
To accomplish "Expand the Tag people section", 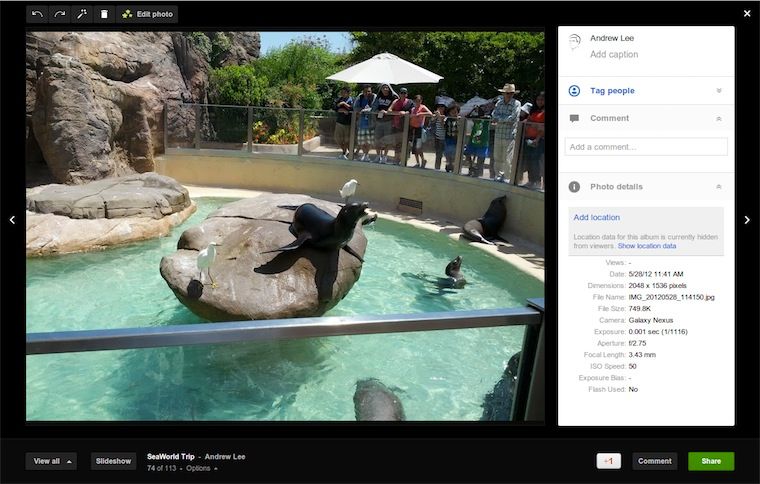I will [x=718, y=91].
